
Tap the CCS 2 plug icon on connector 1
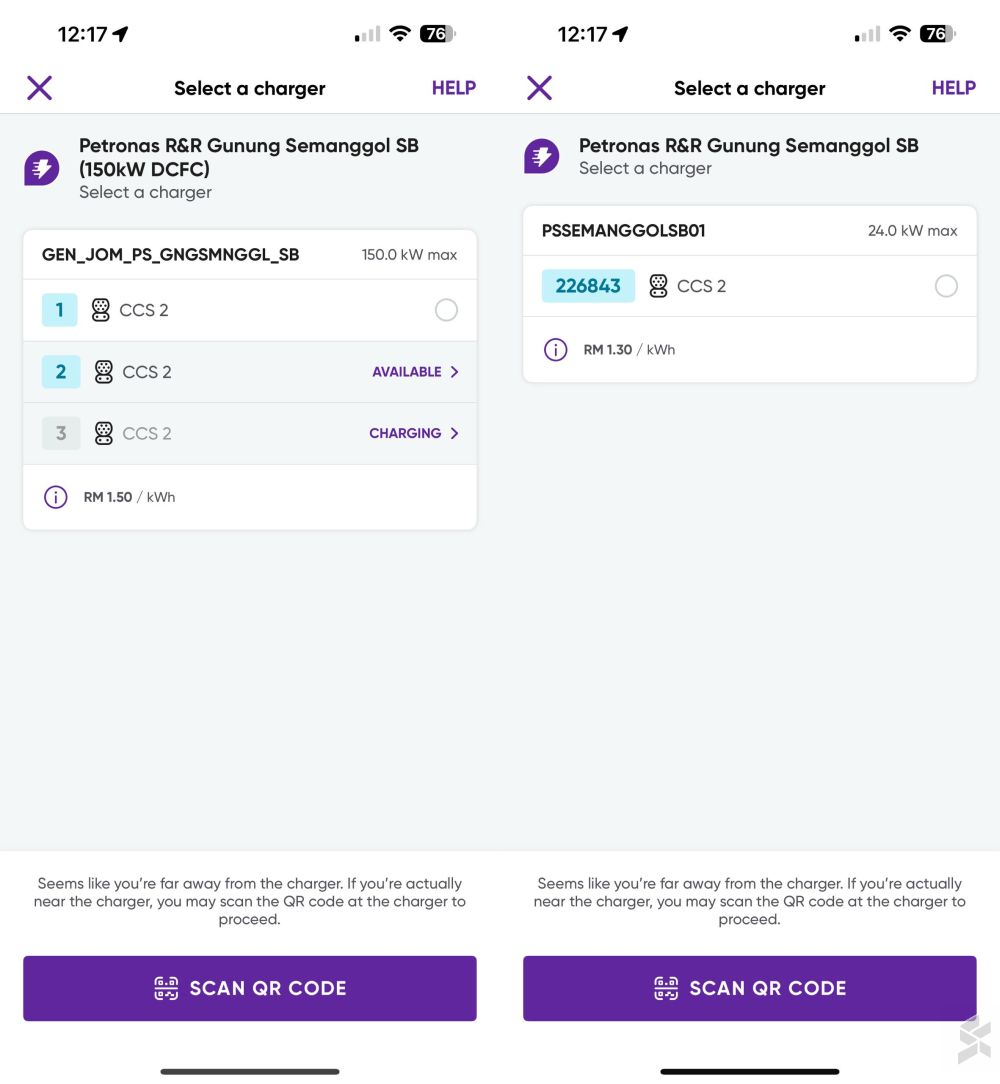[x=101, y=310]
